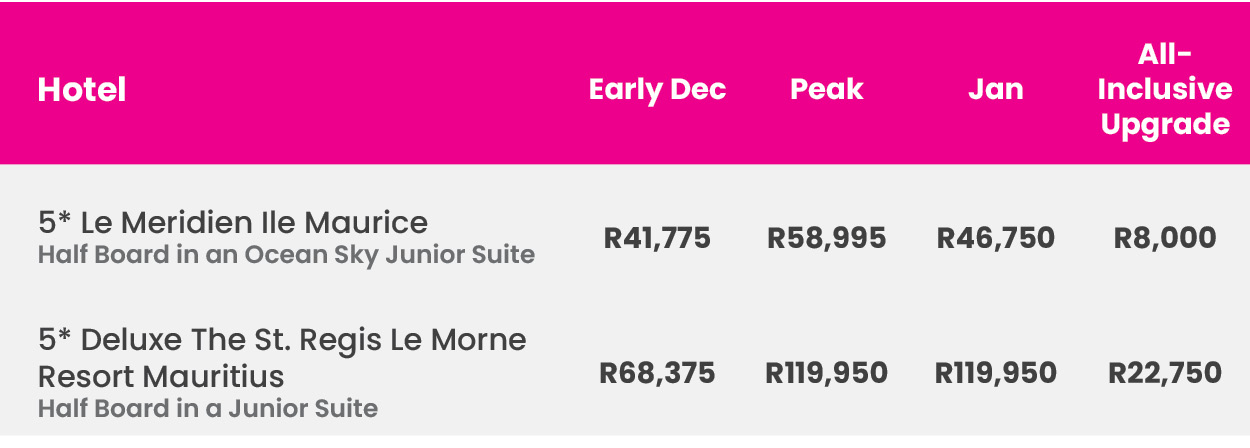Select Le Meridien Early Dec price R41,775
Screen dimensions: 1250x448
[x=657, y=238]
